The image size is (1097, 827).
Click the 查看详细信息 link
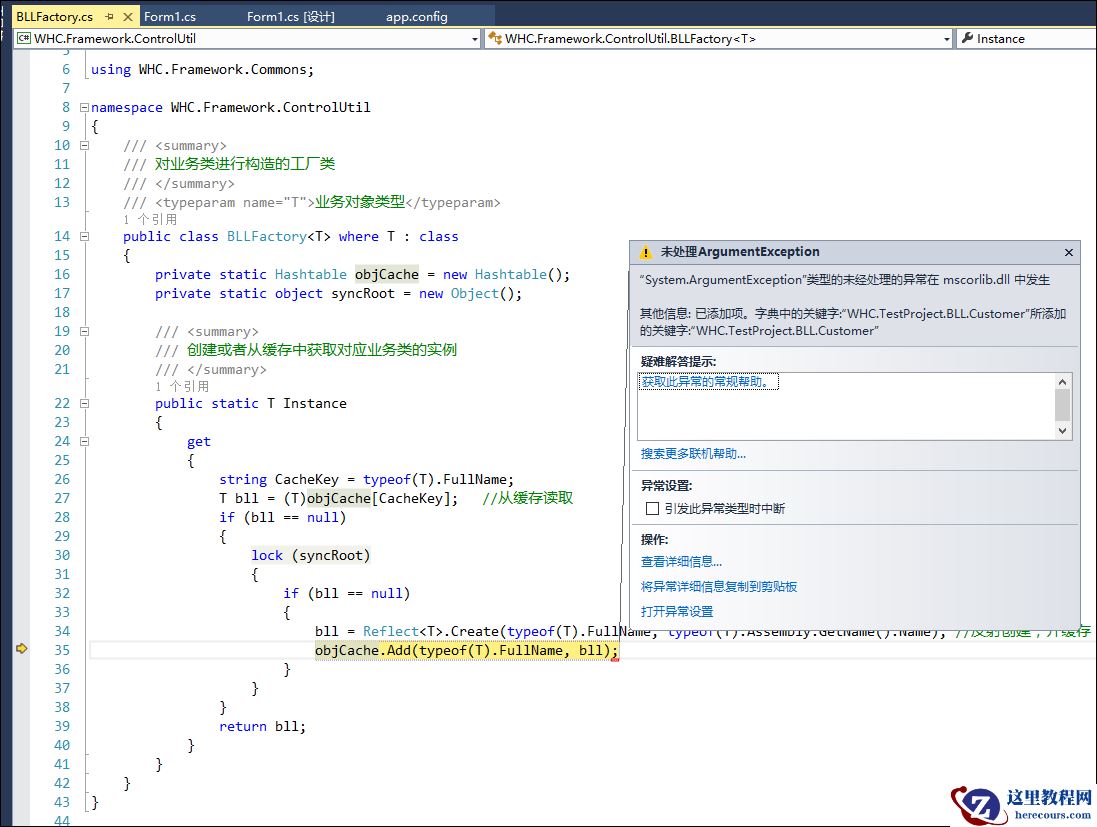click(681, 562)
